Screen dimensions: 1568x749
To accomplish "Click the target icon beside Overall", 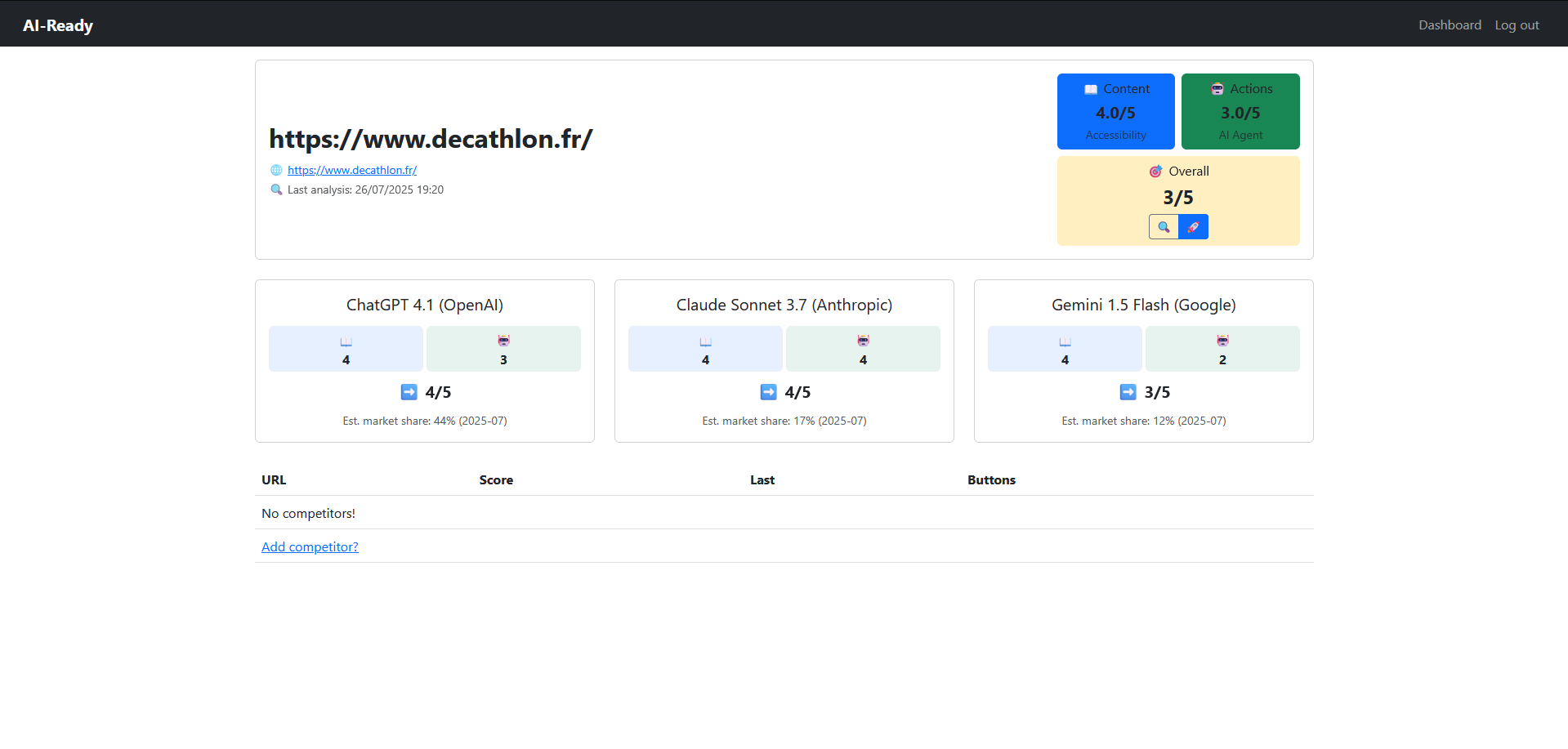I will pos(1155,172).
